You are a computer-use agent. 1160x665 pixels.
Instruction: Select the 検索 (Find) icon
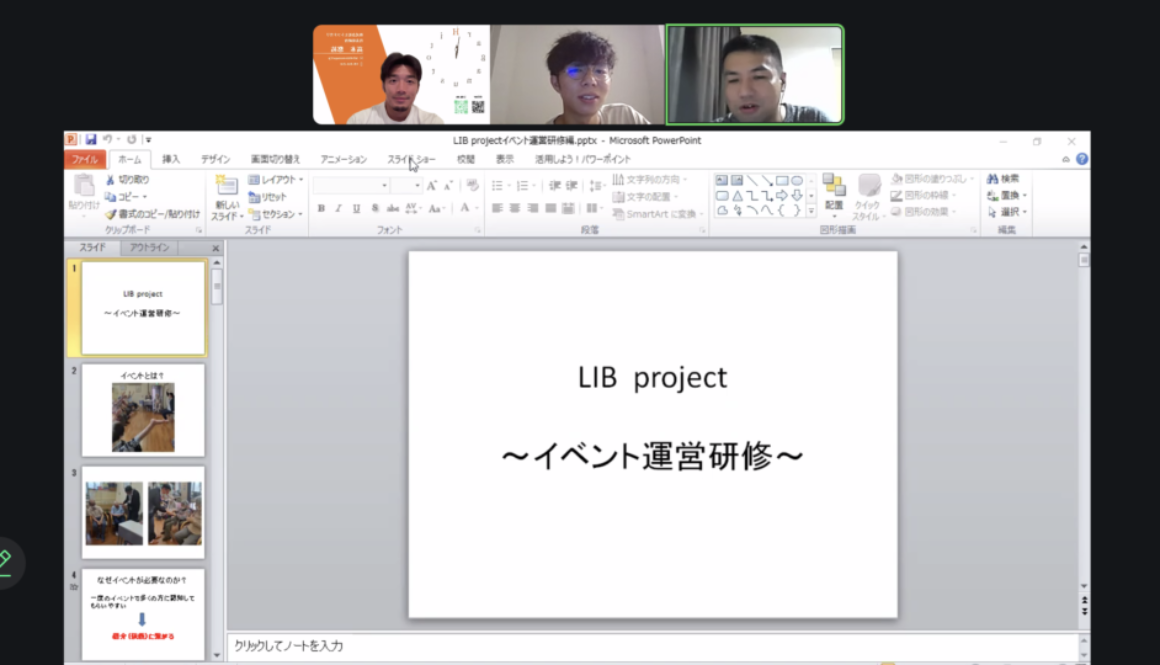[x=997, y=177]
